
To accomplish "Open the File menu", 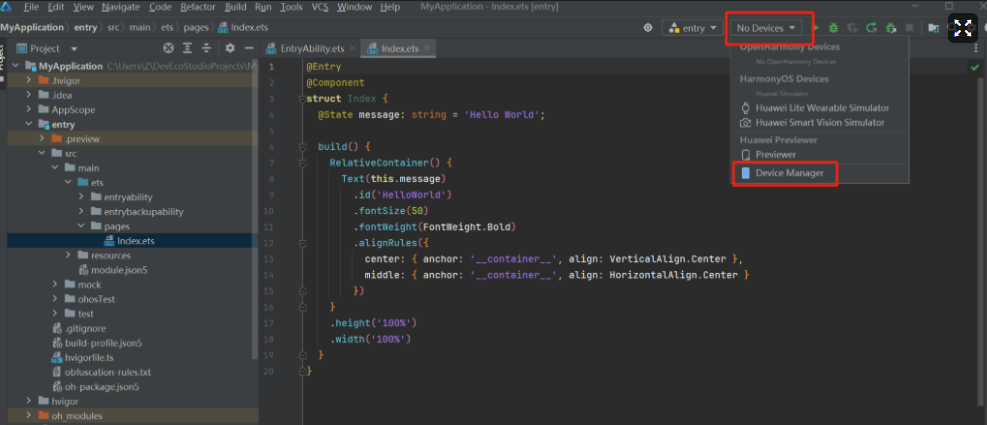I will tap(31, 8).
